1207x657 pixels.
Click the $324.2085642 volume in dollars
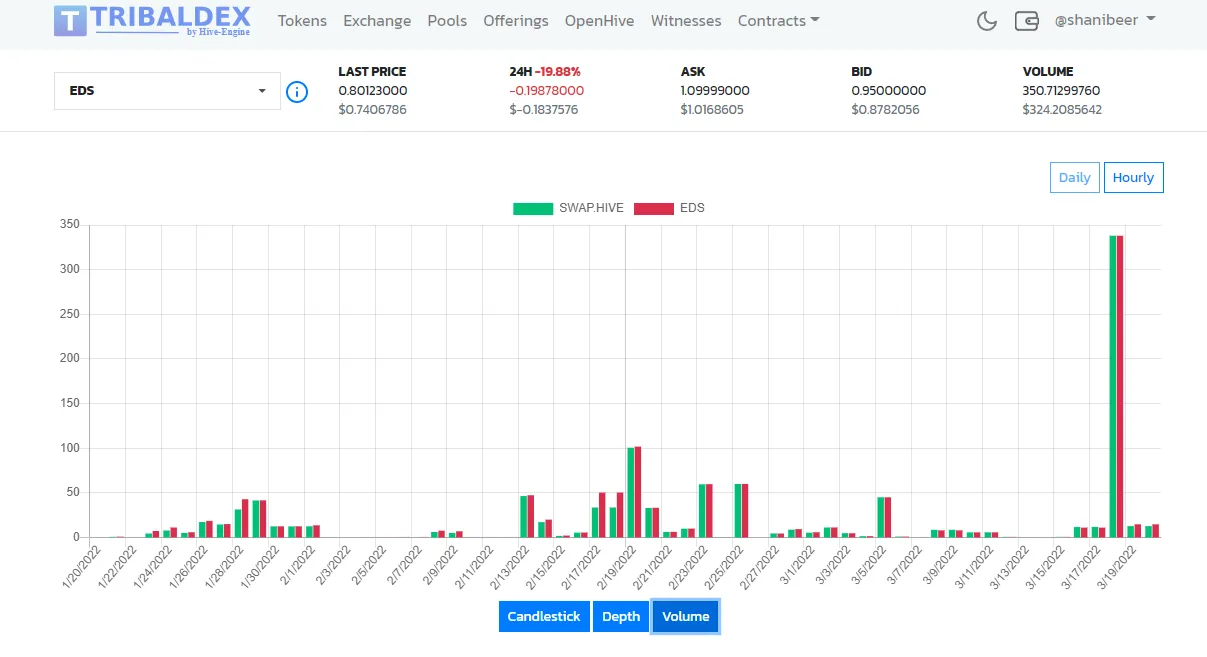1062,109
